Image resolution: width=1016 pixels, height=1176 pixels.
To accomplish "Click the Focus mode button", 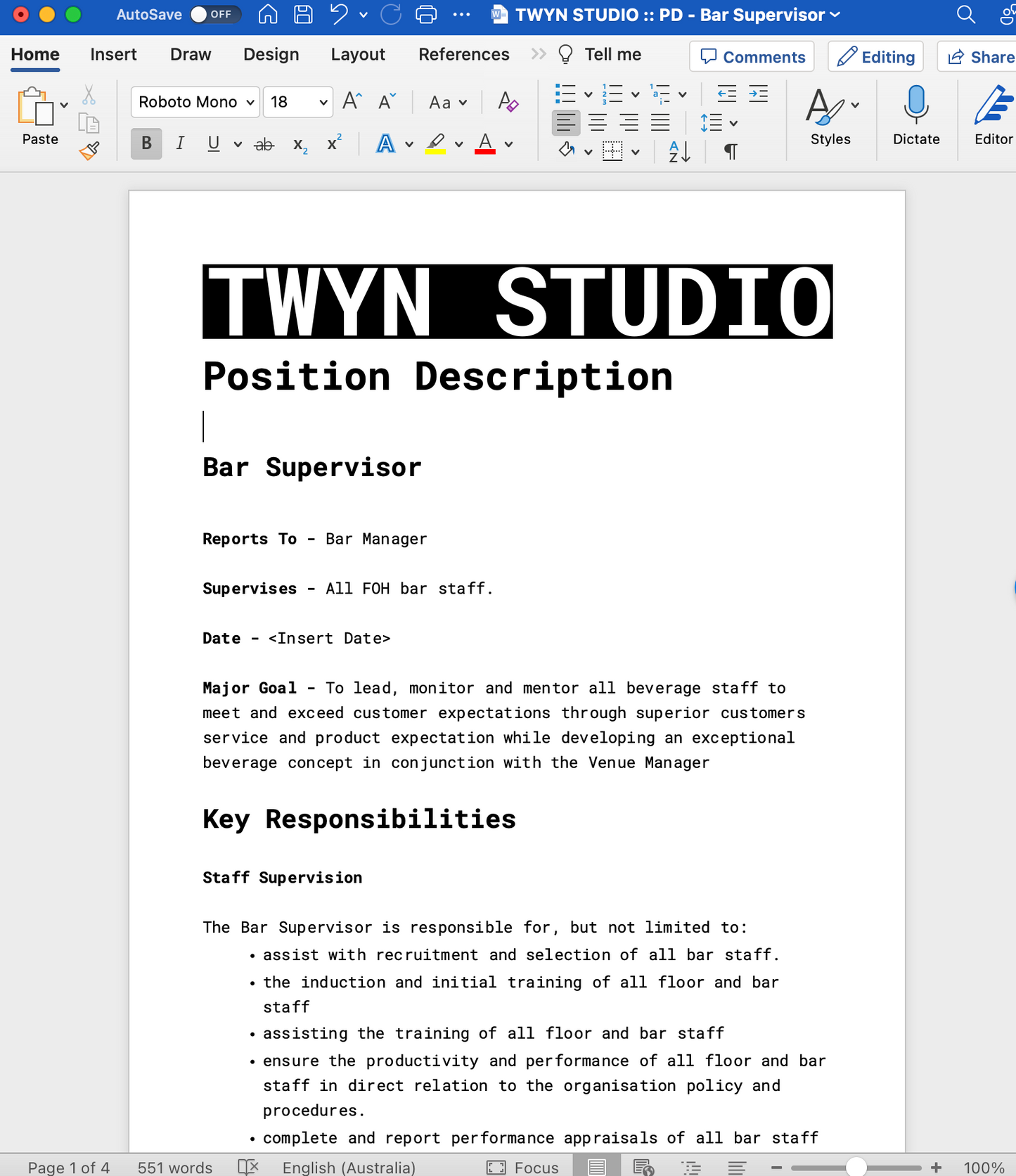I will point(523,1168).
